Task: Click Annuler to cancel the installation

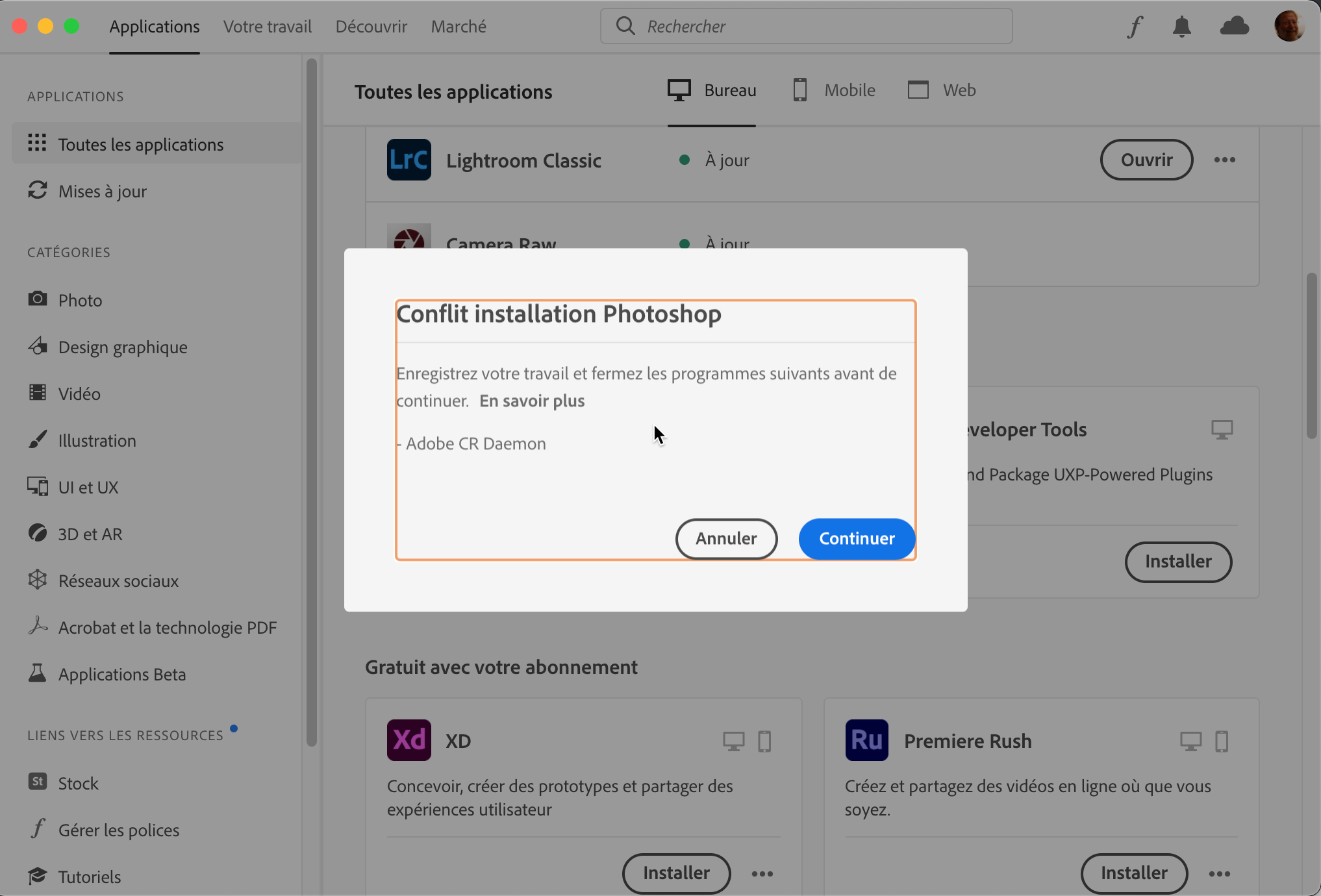Action: [x=725, y=538]
